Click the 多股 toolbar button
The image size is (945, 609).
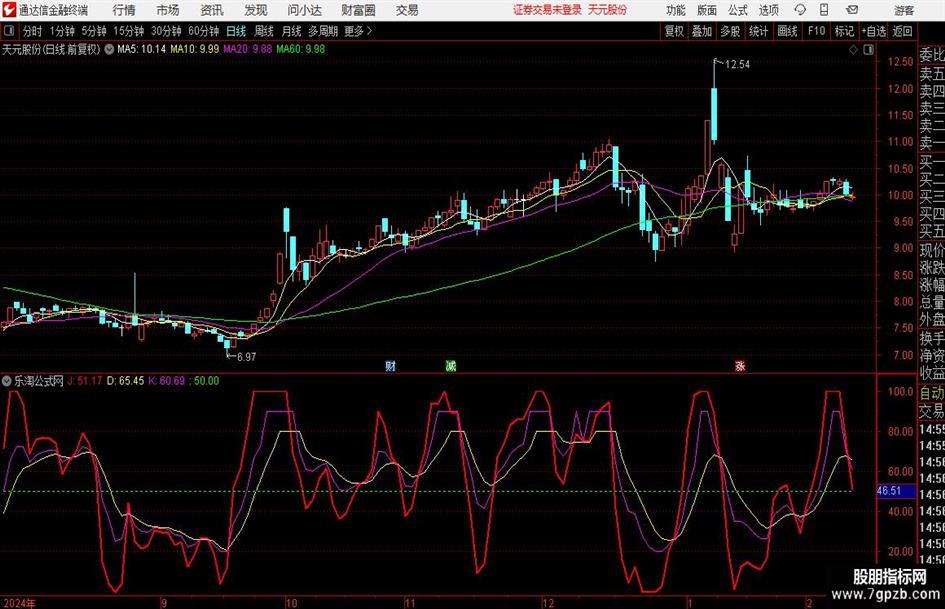(x=730, y=31)
